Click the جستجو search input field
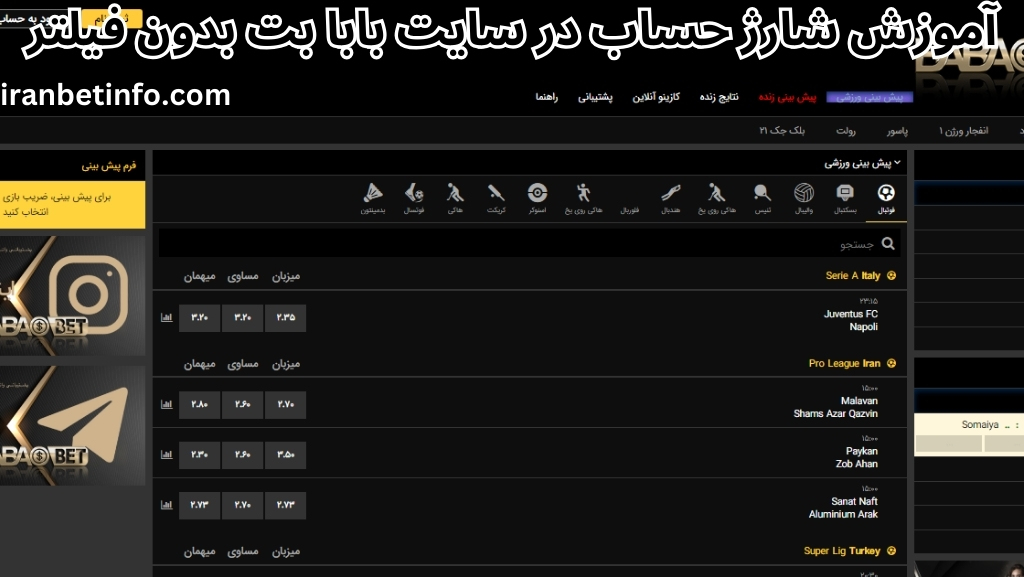 [x=529, y=243]
